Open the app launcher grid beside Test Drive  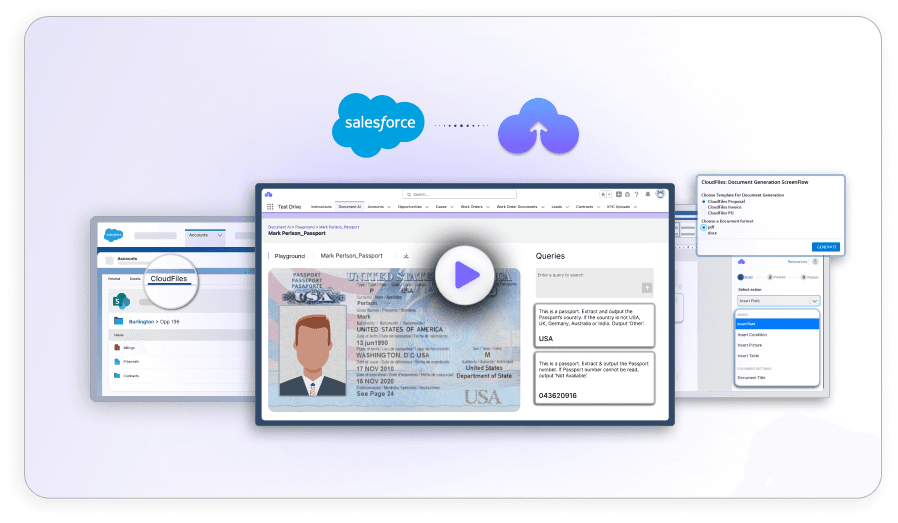[270, 207]
